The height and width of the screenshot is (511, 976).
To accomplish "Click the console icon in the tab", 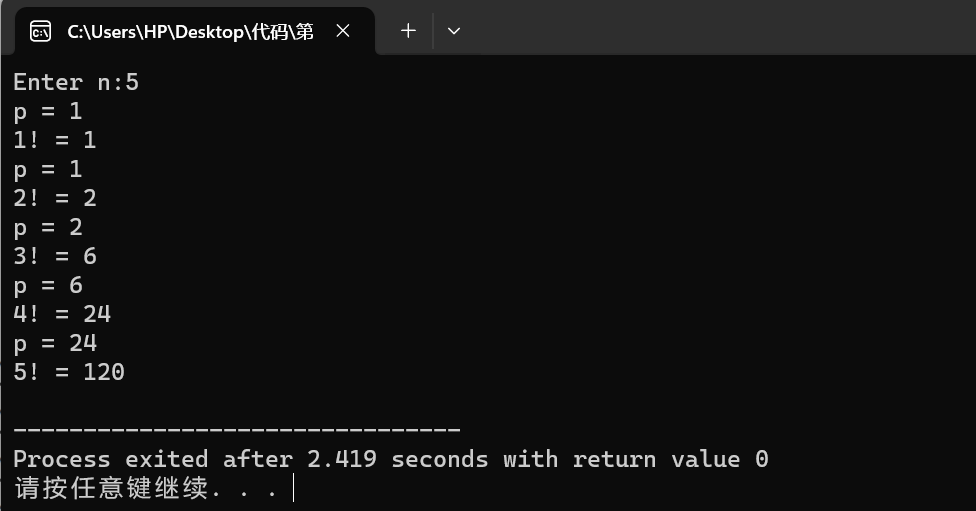I will 40,31.
